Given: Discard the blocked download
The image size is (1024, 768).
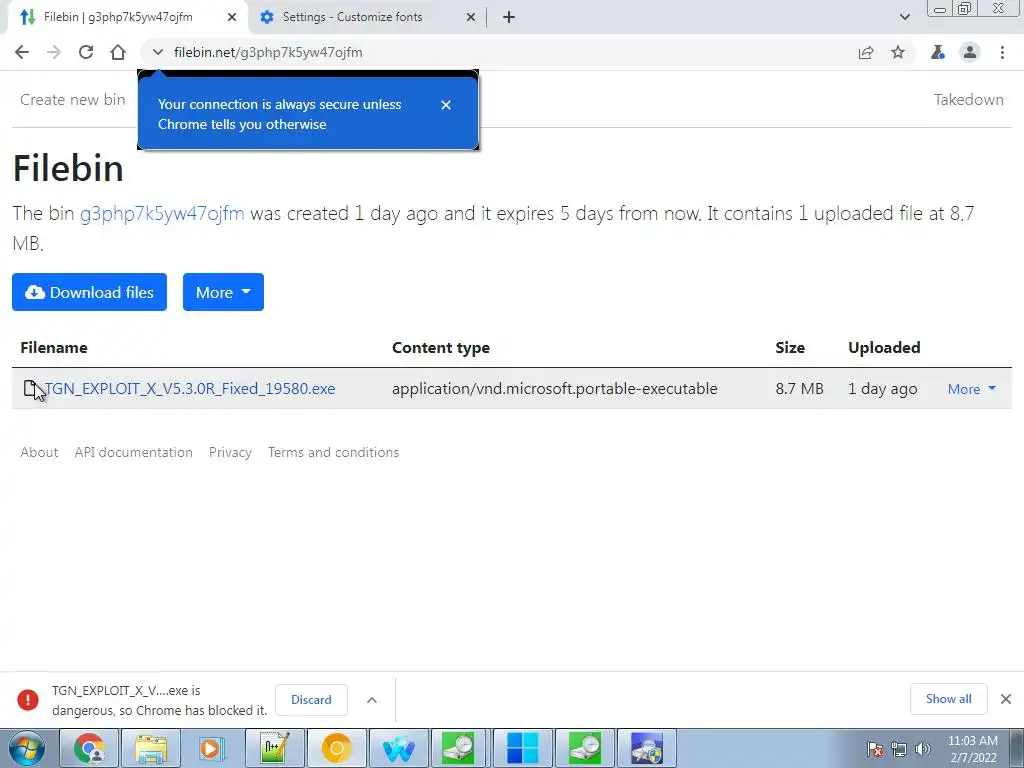Looking at the screenshot, I should click(311, 699).
